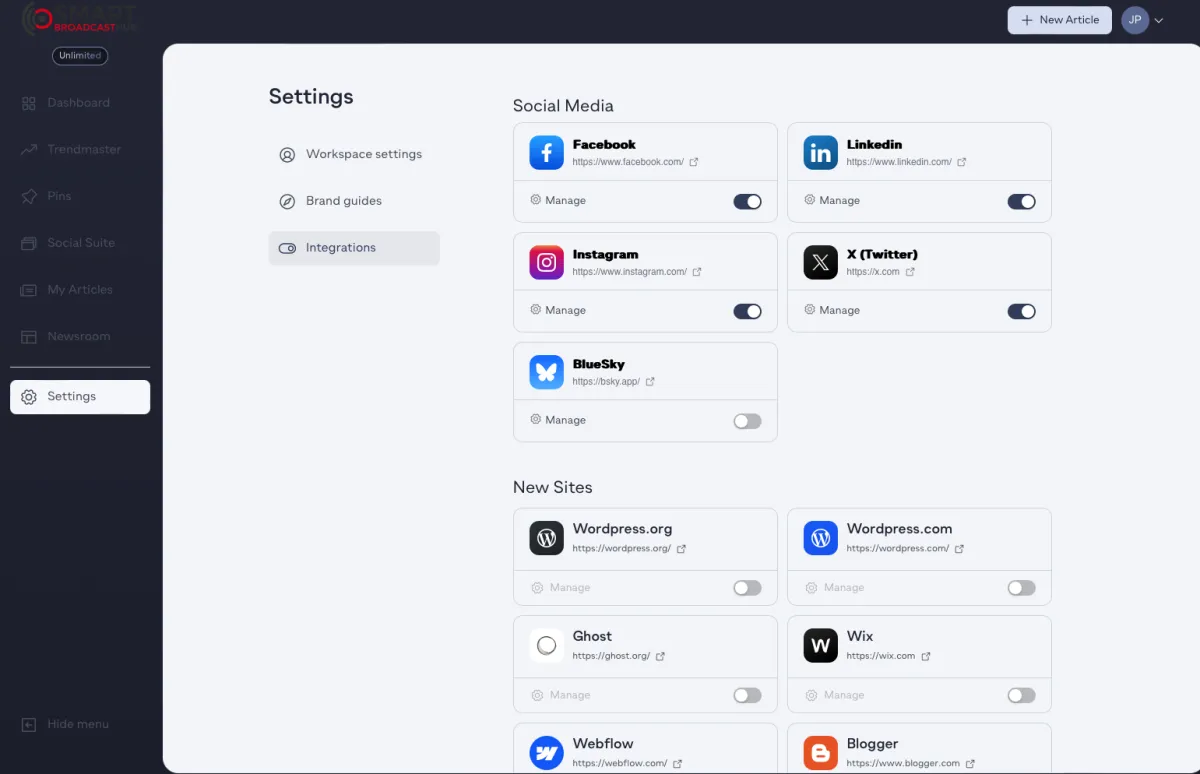This screenshot has height=774, width=1200.
Task: Switch on the Wix integration toggle
Action: [1021, 695]
